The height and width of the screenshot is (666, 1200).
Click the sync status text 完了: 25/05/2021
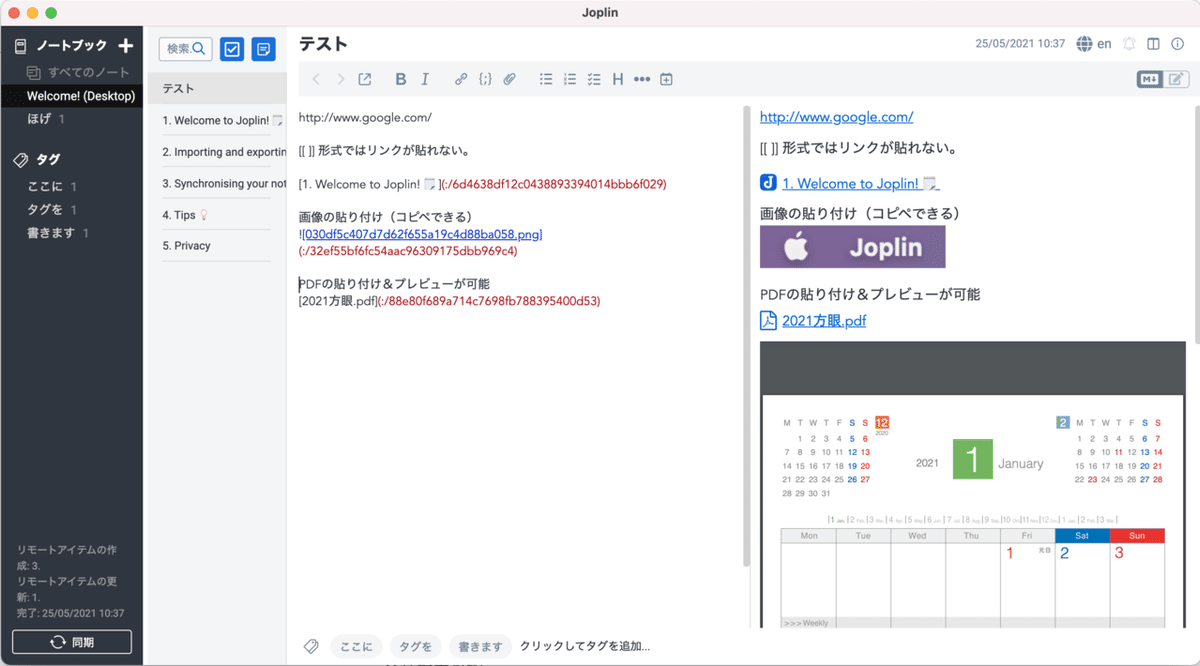(70, 613)
